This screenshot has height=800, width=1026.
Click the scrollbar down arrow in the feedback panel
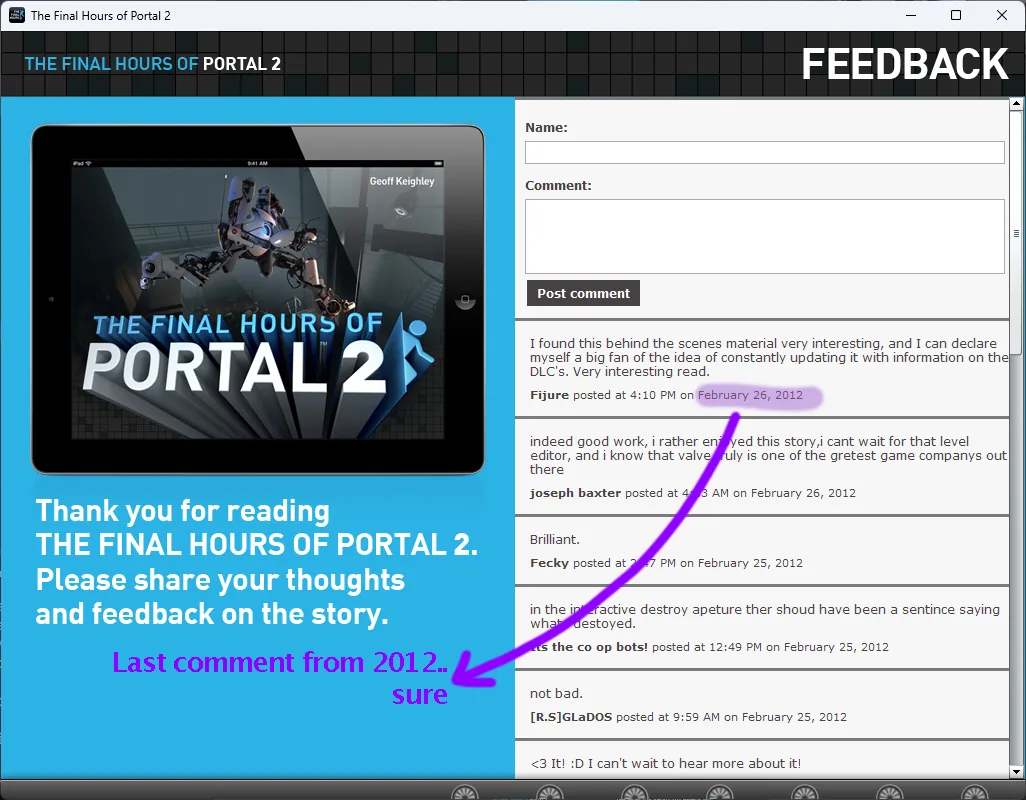(x=1016, y=772)
